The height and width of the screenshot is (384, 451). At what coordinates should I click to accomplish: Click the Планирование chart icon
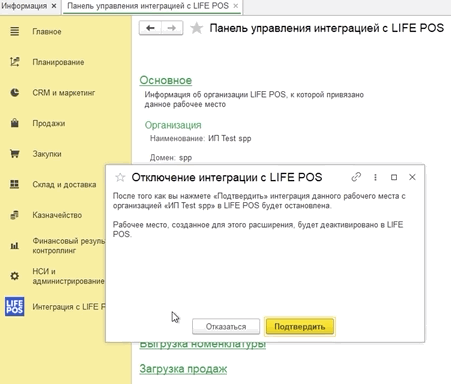(x=14, y=62)
